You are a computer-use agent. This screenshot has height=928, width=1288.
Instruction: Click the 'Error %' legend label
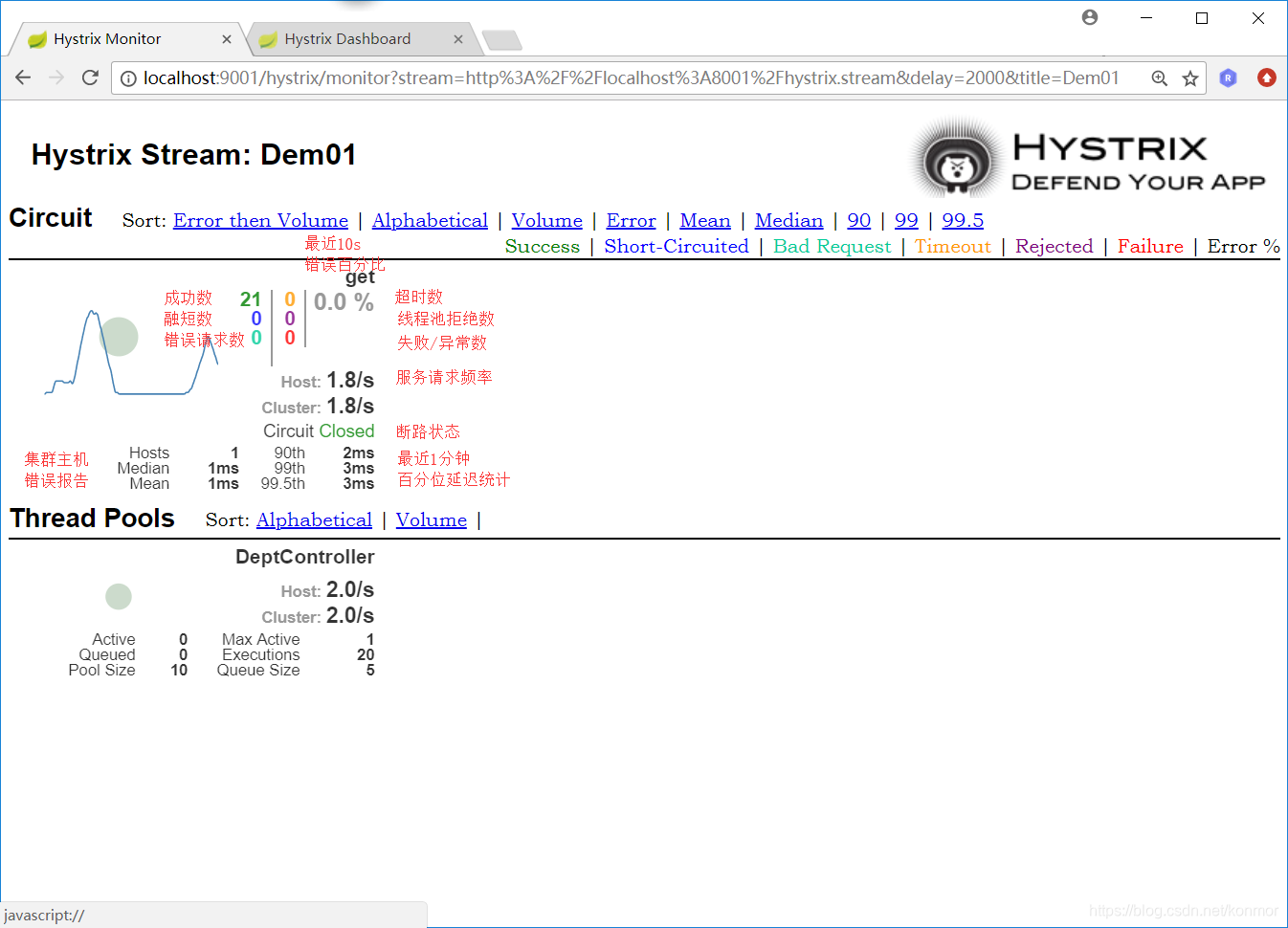pyautogui.click(x=1243, y=246)
